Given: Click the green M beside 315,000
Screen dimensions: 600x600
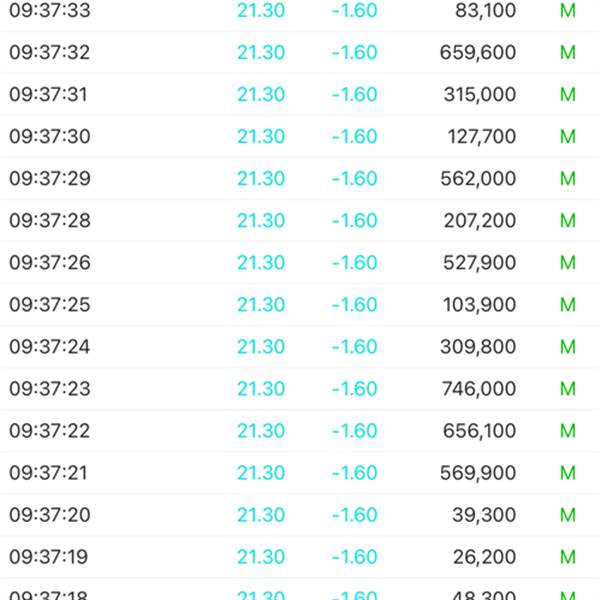Looking at the screenshot, I should [568, 95].
